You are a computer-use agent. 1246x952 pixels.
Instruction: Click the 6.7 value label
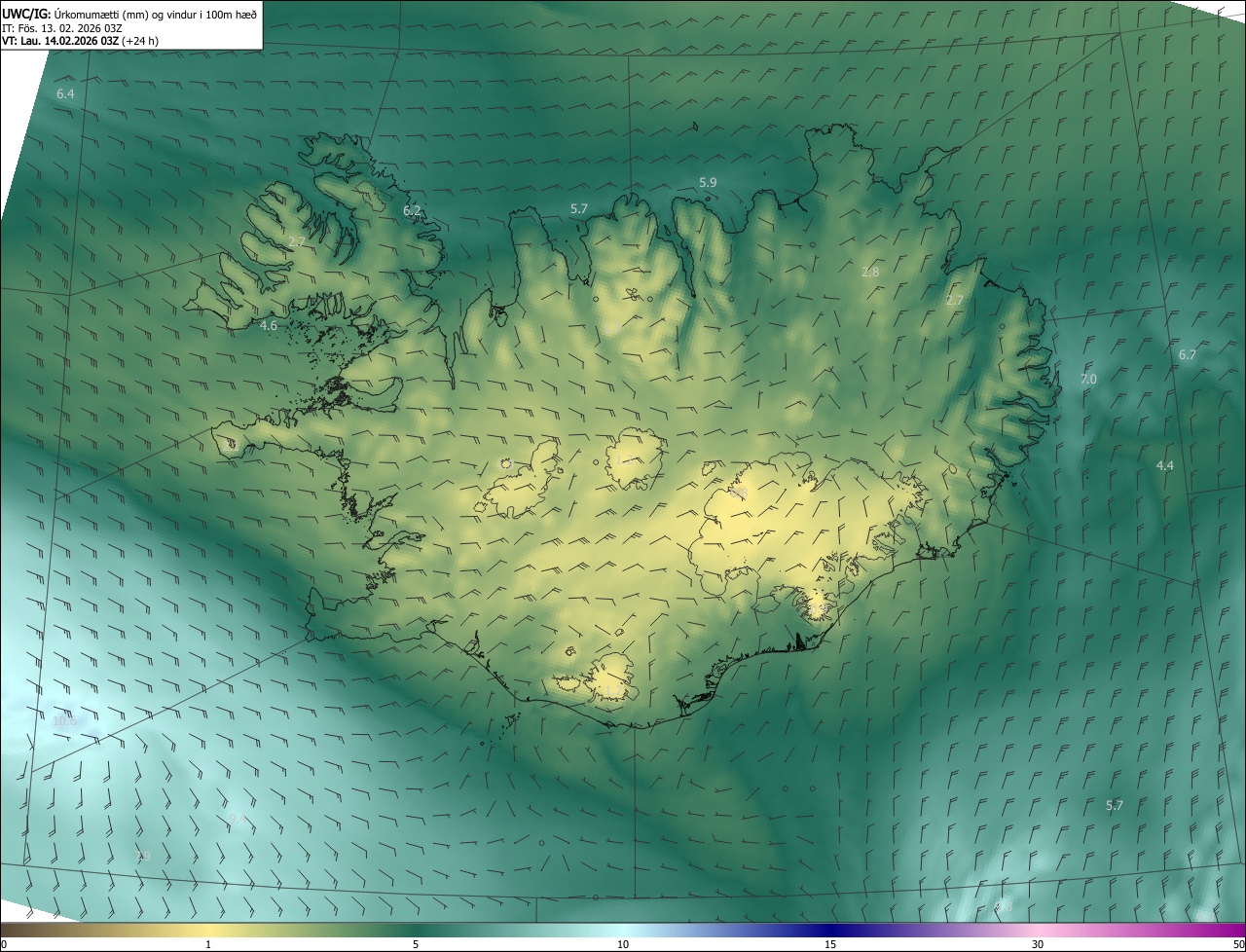1188,354
